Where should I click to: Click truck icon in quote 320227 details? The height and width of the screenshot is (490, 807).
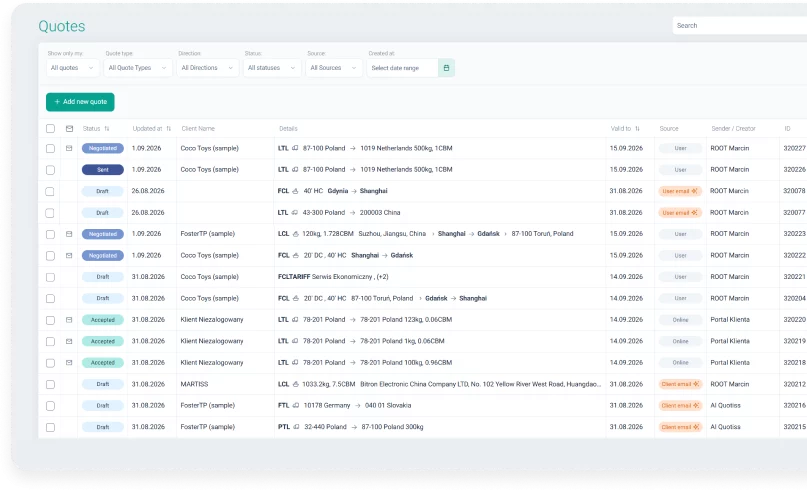click(295, 148)
